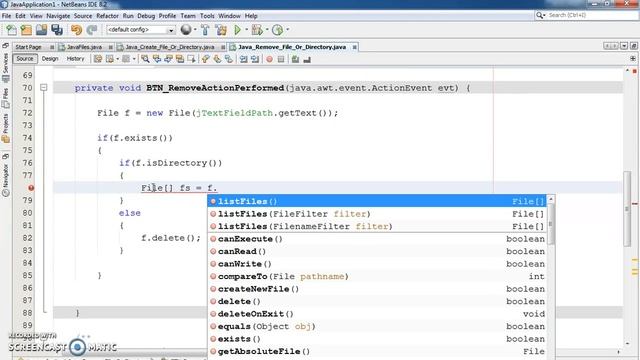
Task: Click the Profile Project icon
Action: 278,30
